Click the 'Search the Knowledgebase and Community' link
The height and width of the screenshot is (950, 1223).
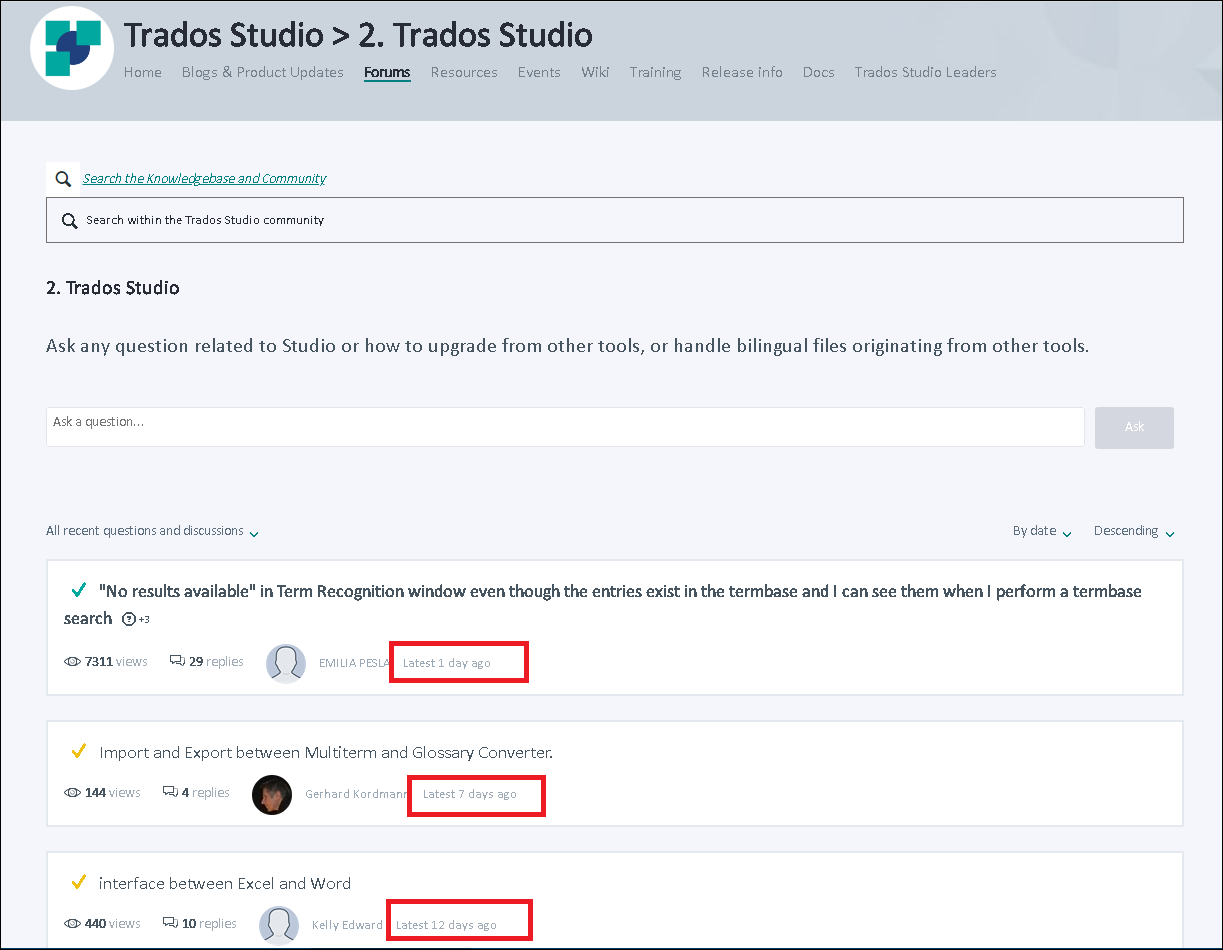pos(204,178)
